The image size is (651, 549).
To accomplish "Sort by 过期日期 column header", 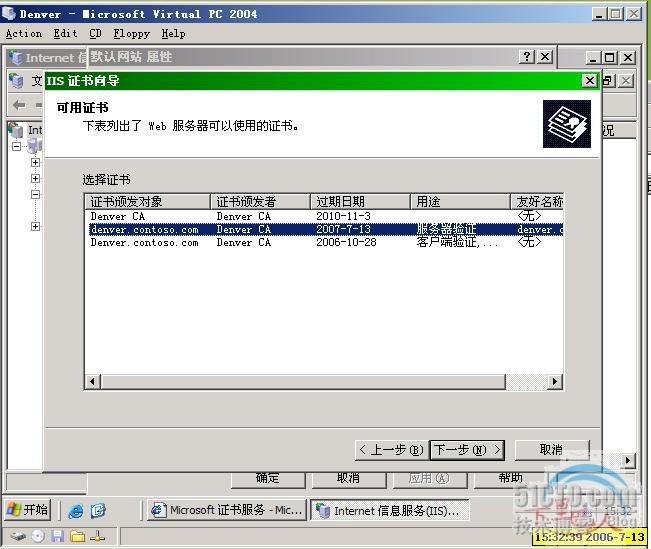I will (360, 202).
